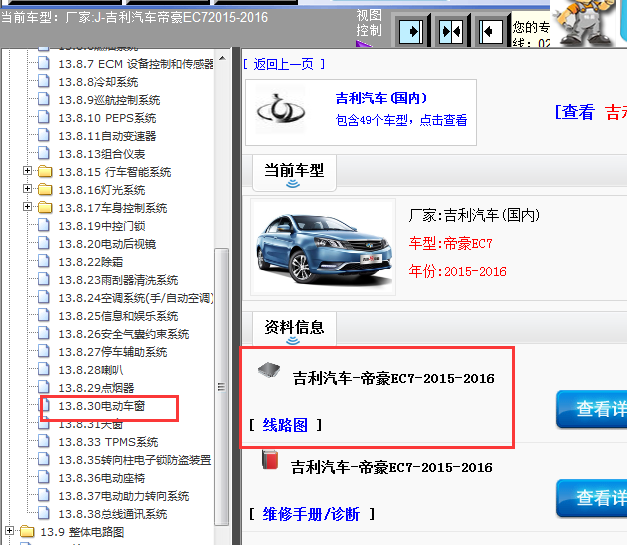Open 13.8.7 ECM 设备控制和传感器 item
This screenshot has height=545, width=627.
click(136, 64)
